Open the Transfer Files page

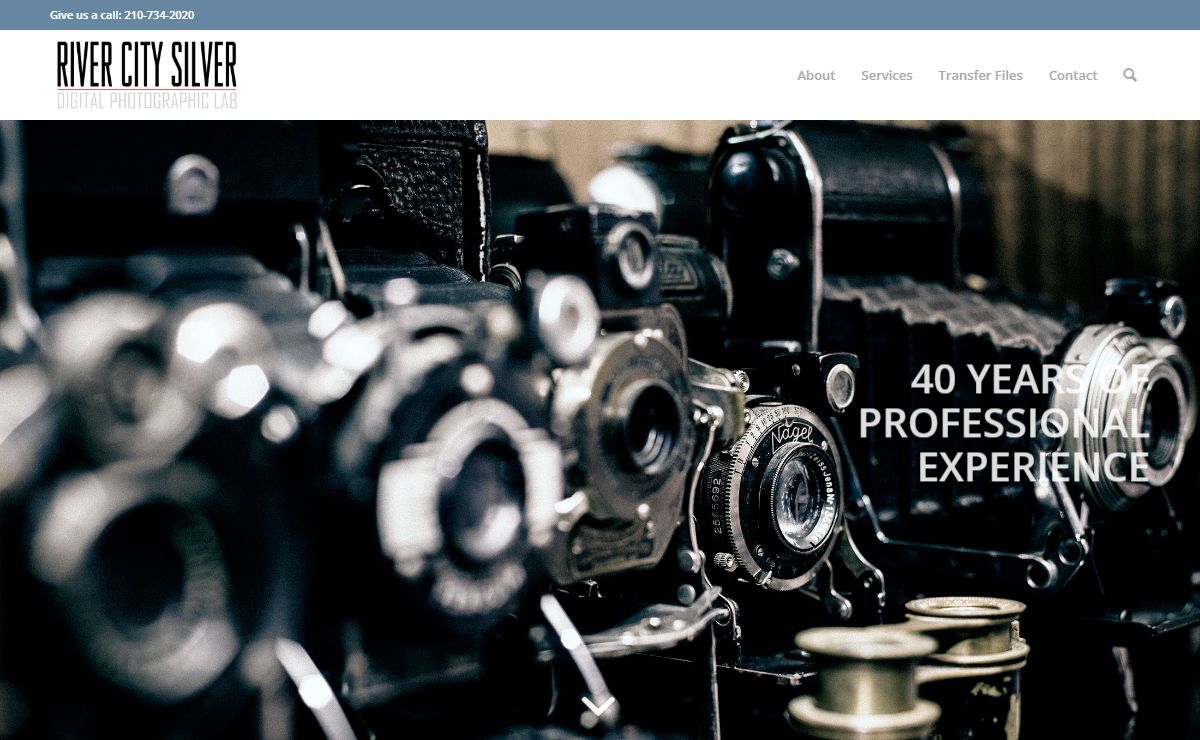click(980, 75)
